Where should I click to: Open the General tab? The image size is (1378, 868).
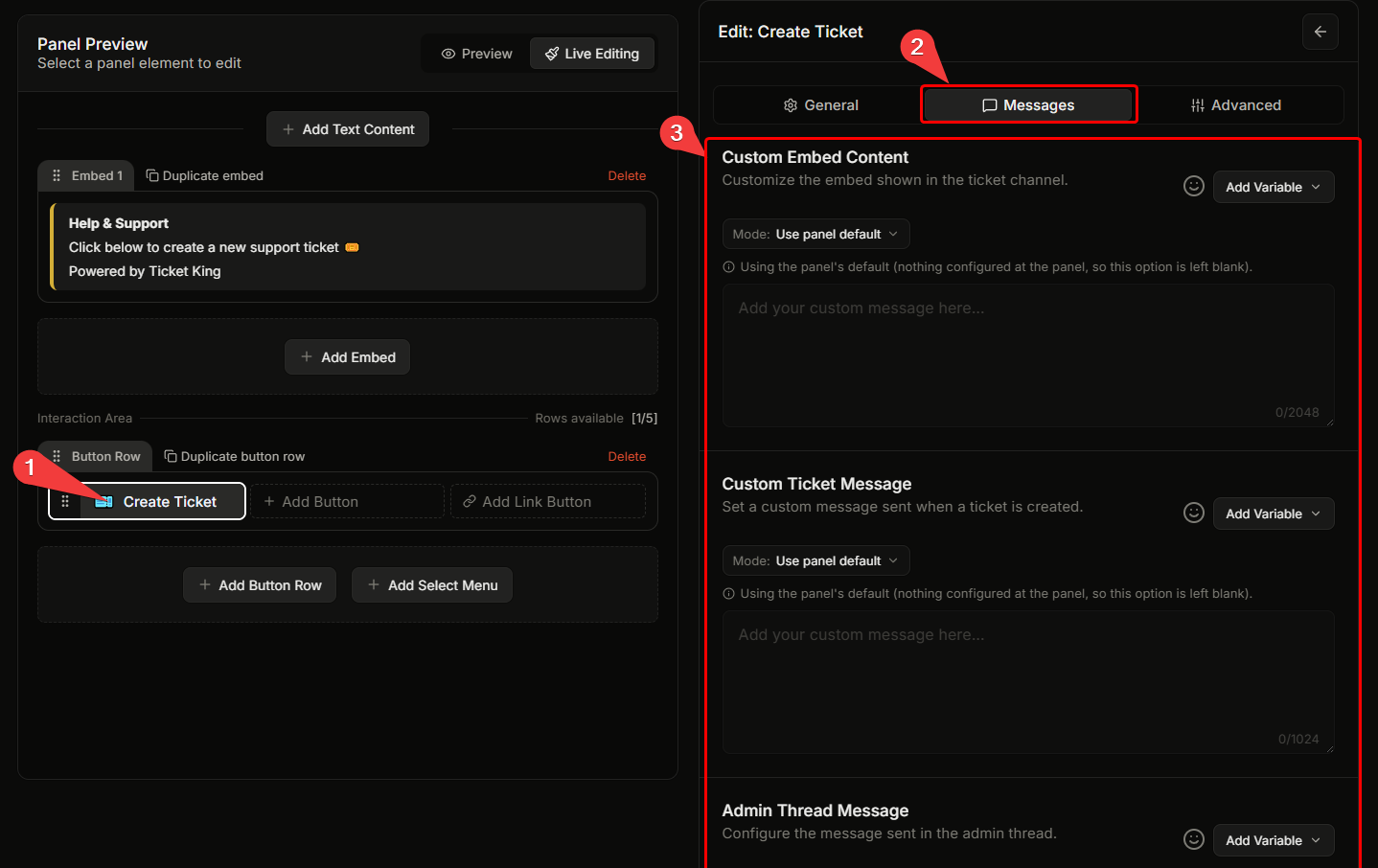pyautogui.click(x=820, y=105)
